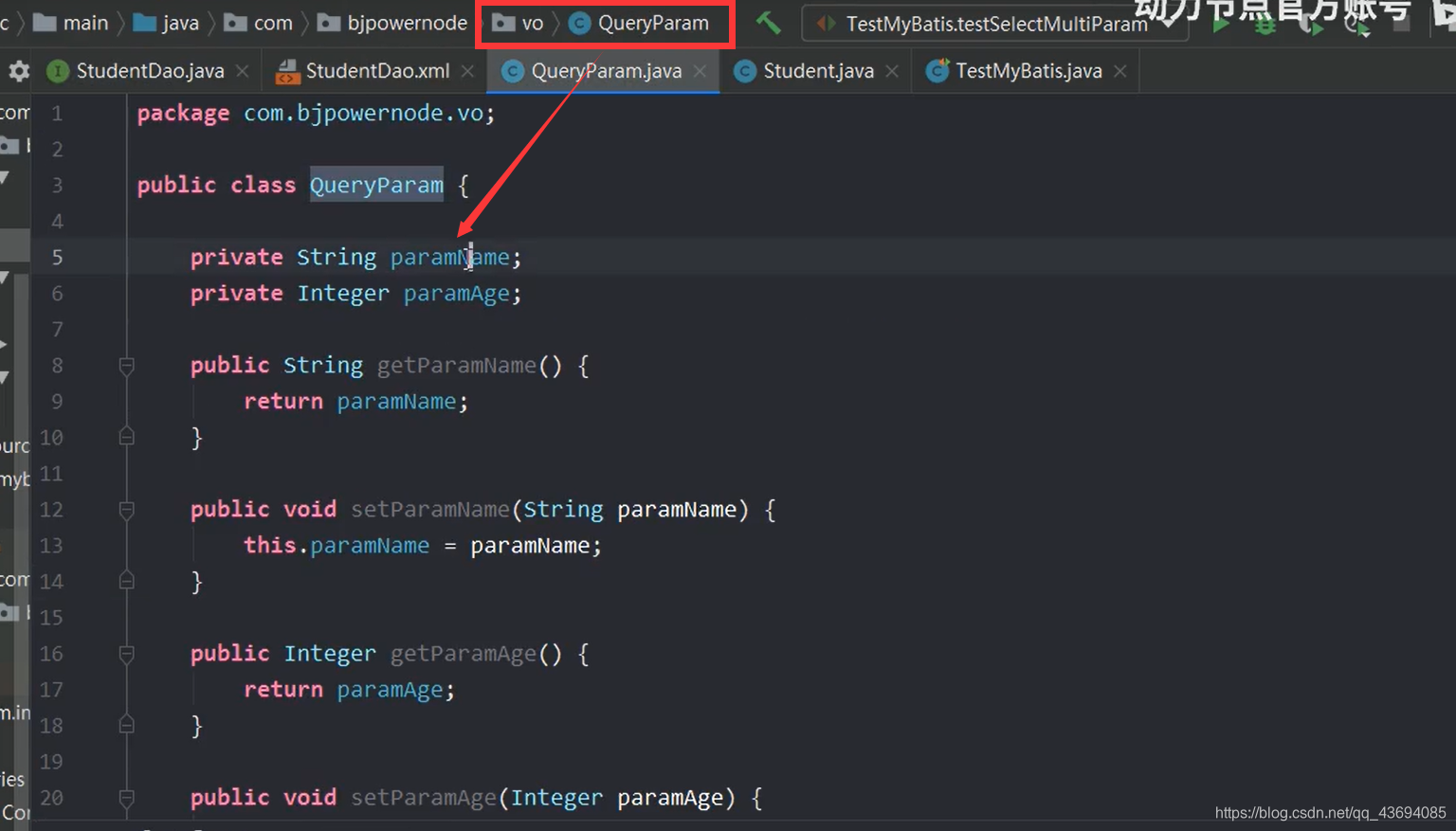
Task: Click the vo breadcrumb folder
Action: click(519, 23)
